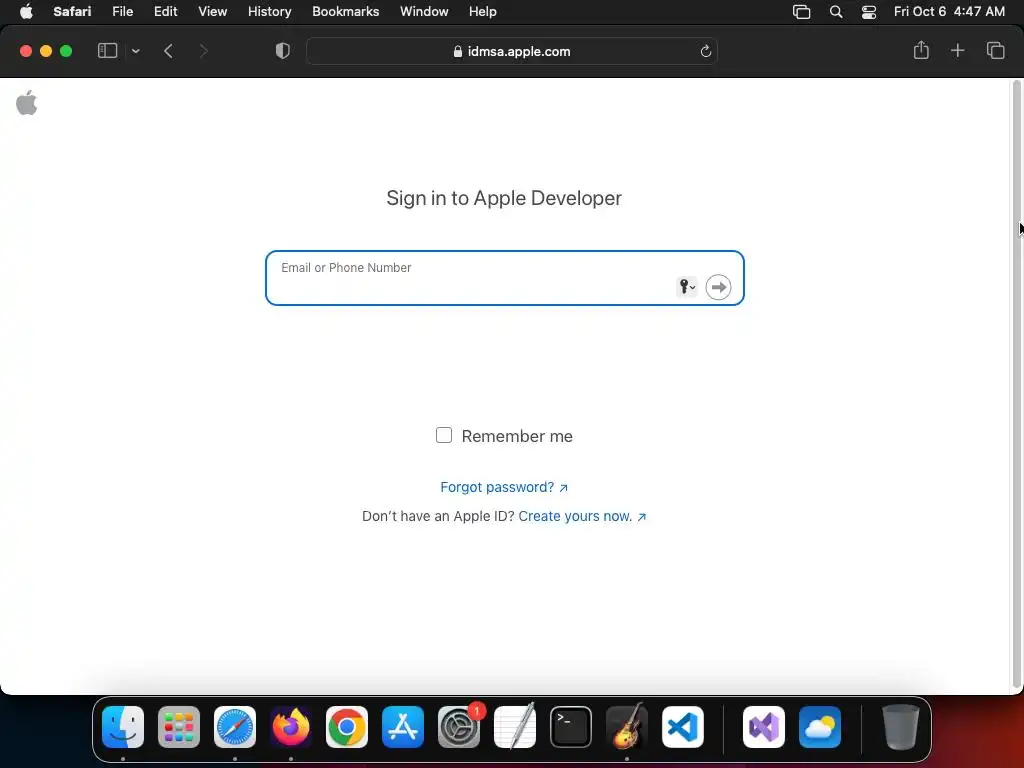Expand the sidebar tab group dropdown chevron

point(135,51)
